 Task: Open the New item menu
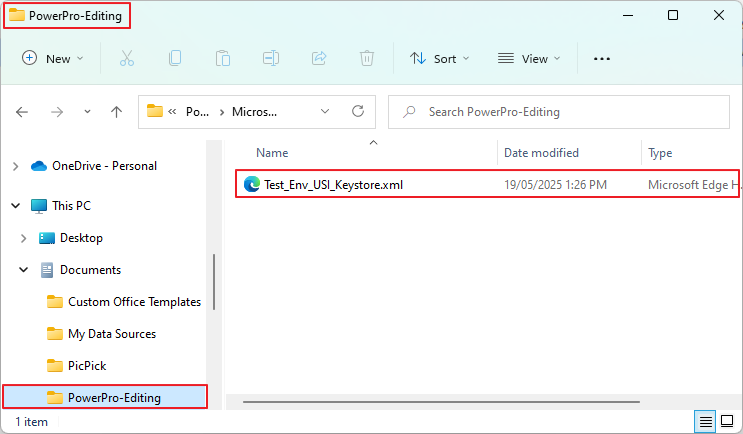tap(53, 59)
